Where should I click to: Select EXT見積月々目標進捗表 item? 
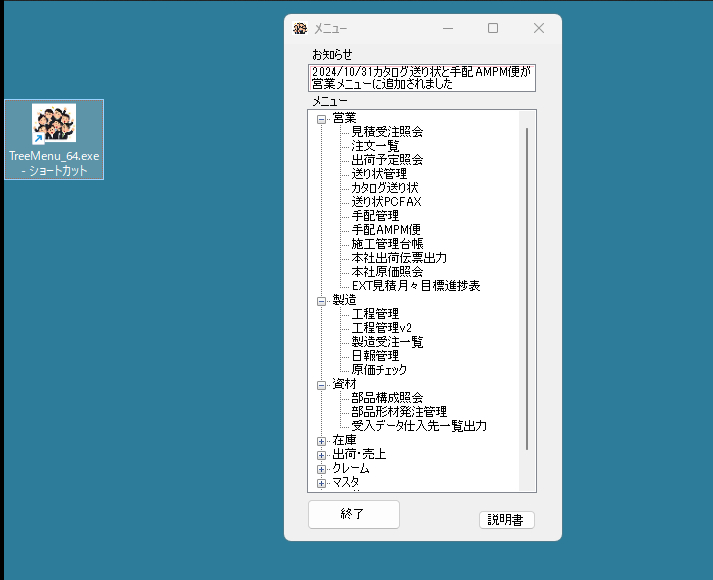415,286
